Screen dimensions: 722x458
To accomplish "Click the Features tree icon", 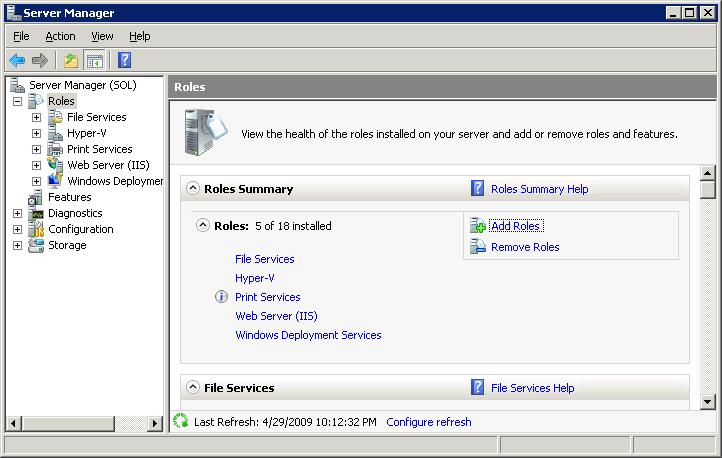I will coord(35,197).
